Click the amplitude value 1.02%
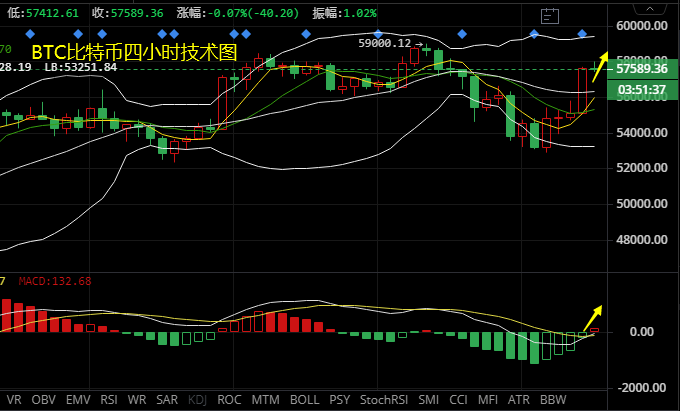This screenshot has height=411, width=680. point(360,13)
